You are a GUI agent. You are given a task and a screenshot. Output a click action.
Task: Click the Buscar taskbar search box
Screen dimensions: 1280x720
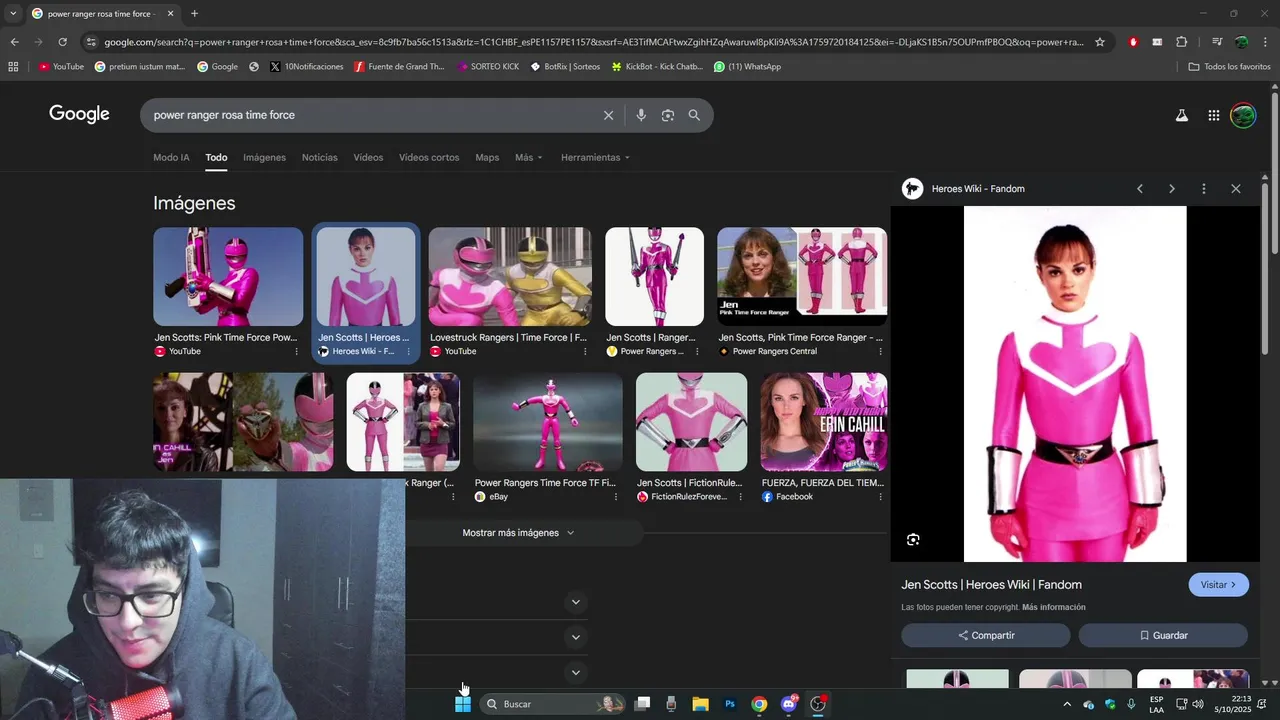tap(552, 704)
